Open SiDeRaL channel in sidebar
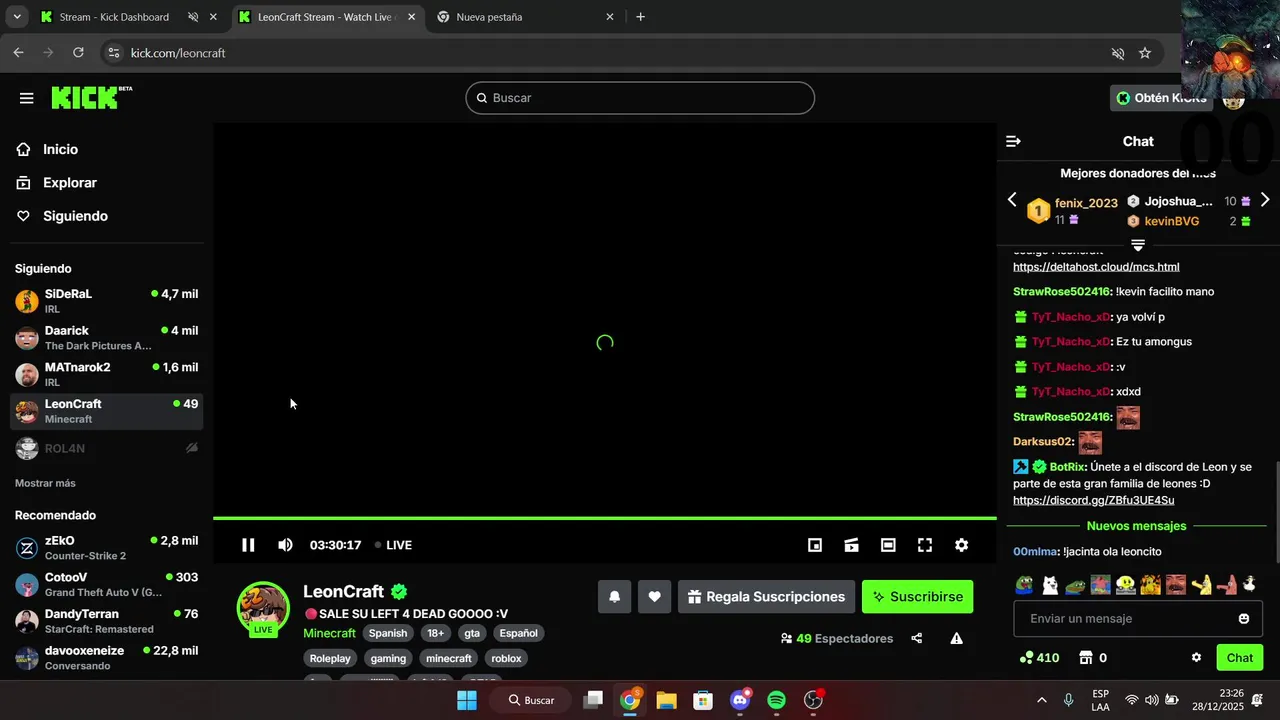Screen dimensions: 1280x720 106,301
